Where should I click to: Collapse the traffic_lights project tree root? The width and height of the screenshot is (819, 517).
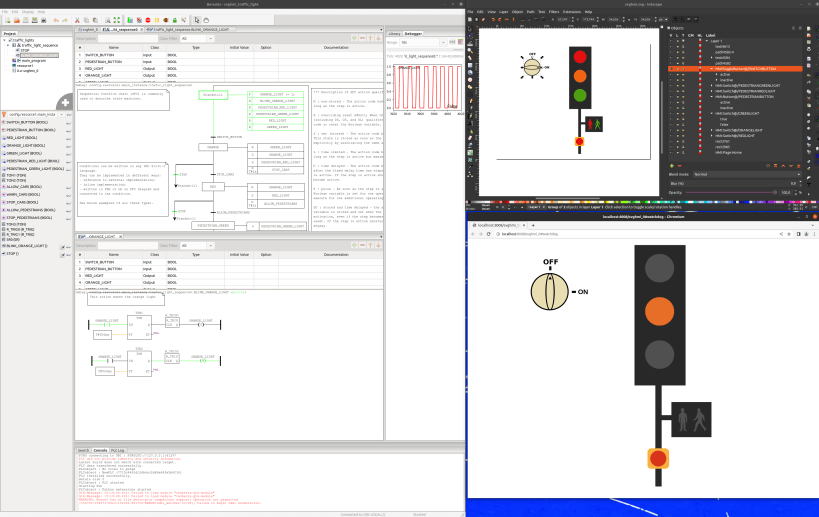[x=5, y=40]
